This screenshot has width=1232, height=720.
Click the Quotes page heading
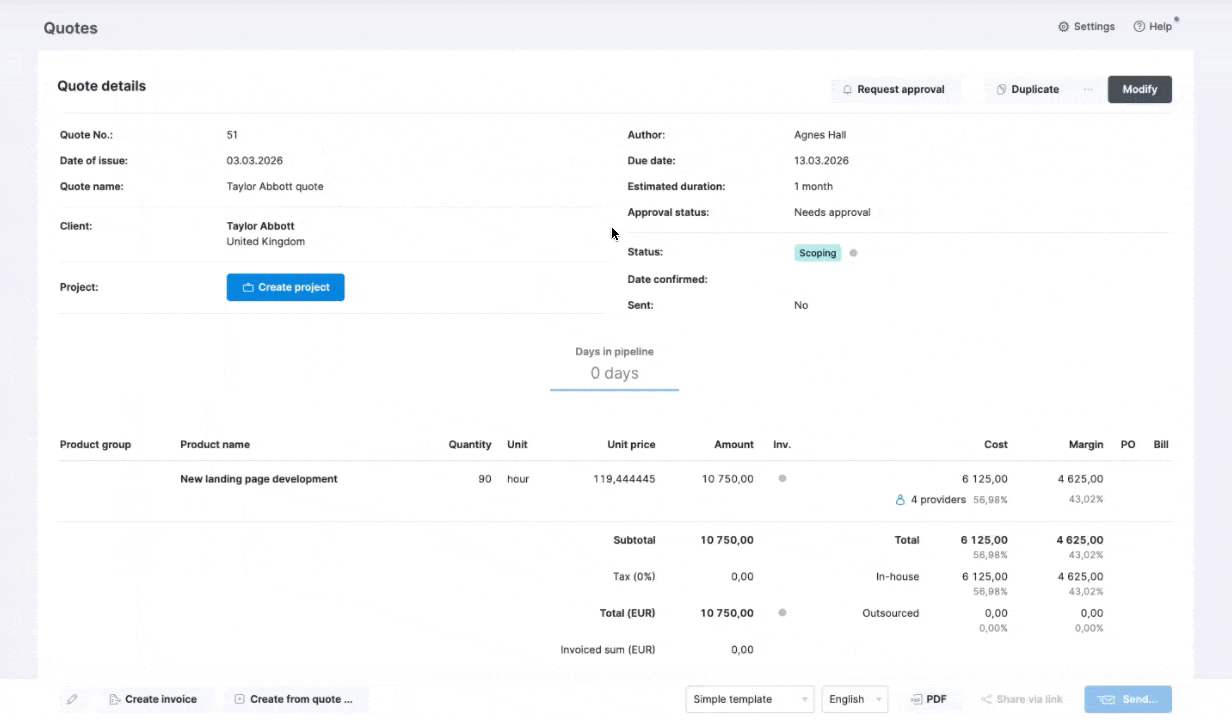[70, 28]
